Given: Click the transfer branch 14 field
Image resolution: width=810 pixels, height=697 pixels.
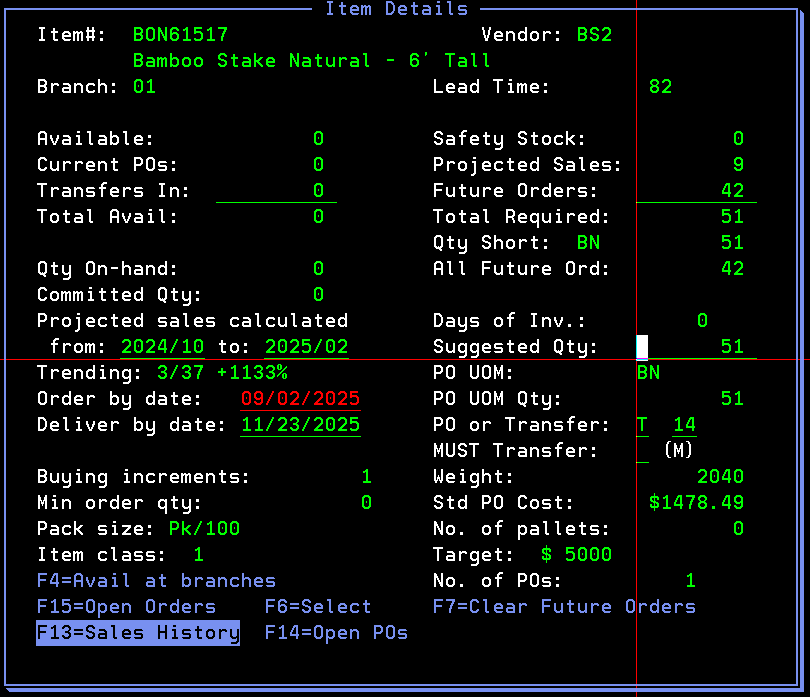Looking at the screenshot, I should [x=684, y=425].
